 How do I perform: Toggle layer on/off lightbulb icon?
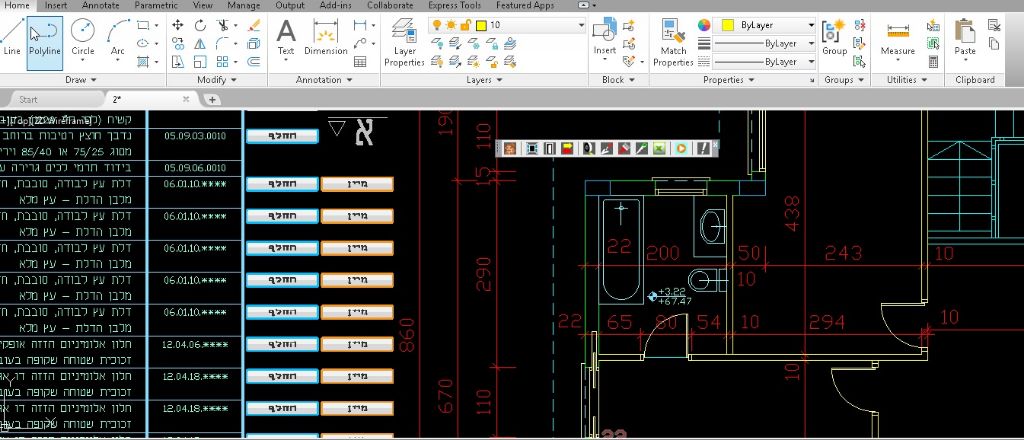[x=436, y=24]
